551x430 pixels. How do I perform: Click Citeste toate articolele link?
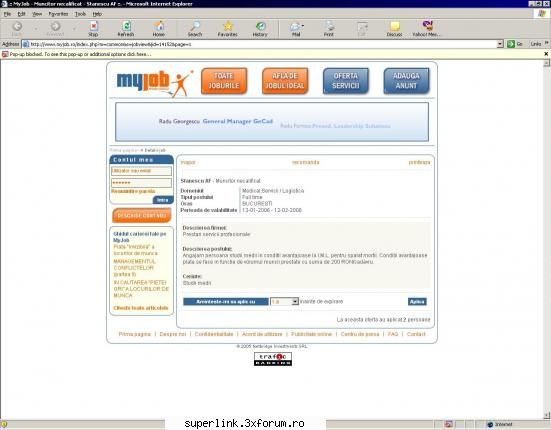coord(141,308)
